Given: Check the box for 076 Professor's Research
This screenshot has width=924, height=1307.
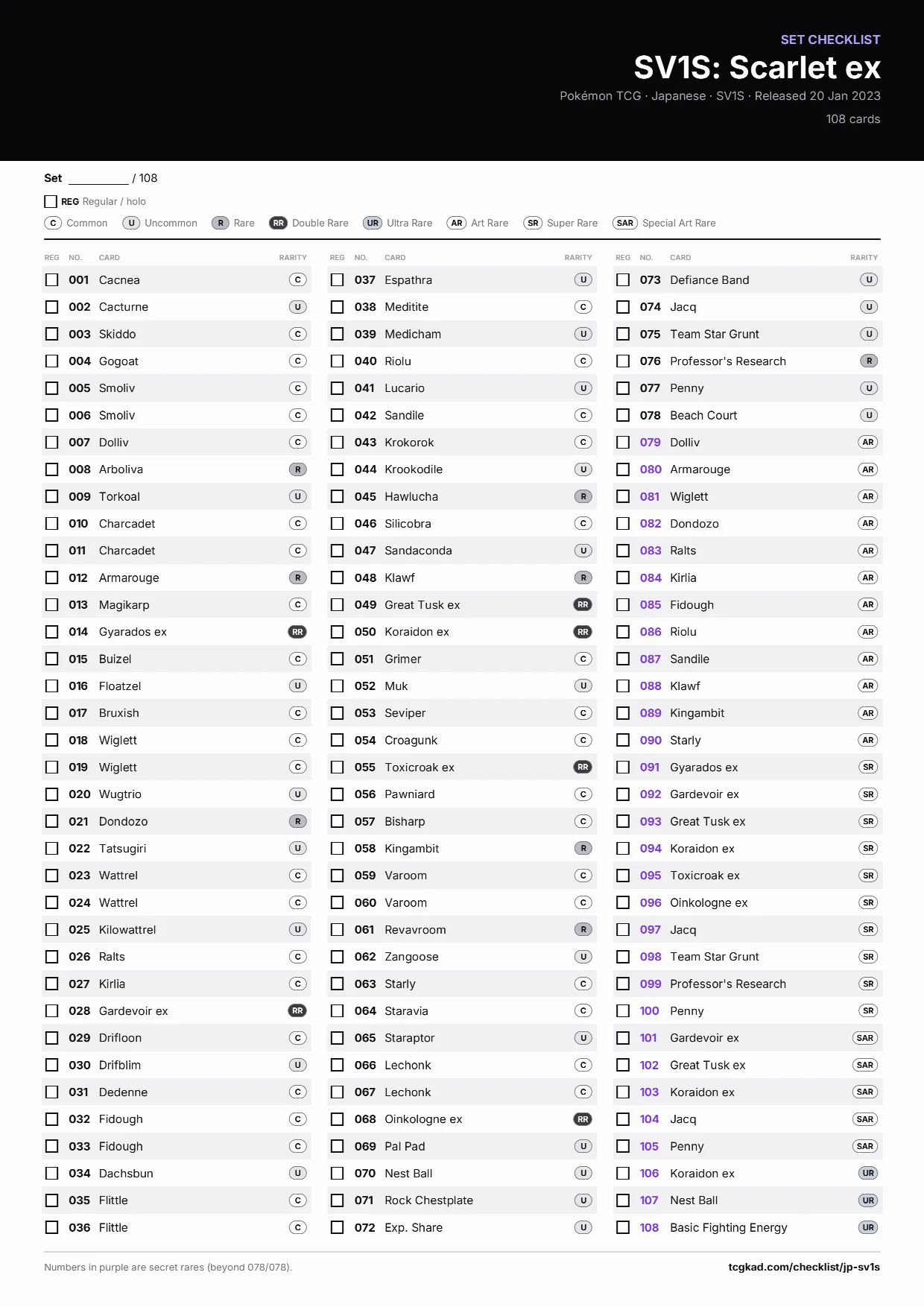Looking at the screenshot, I should tap(623, 361).
